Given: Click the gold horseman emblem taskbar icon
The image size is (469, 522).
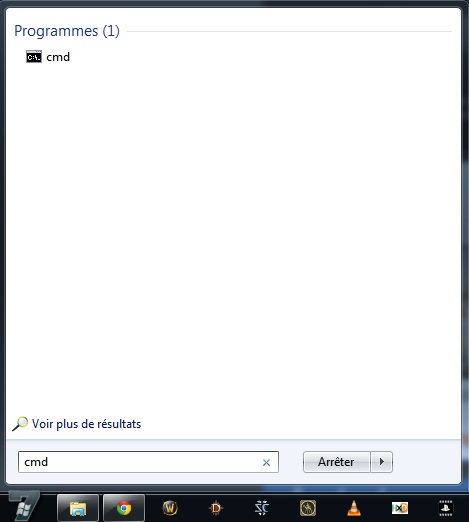Looking at the screenshot, I should click(308, 508).
